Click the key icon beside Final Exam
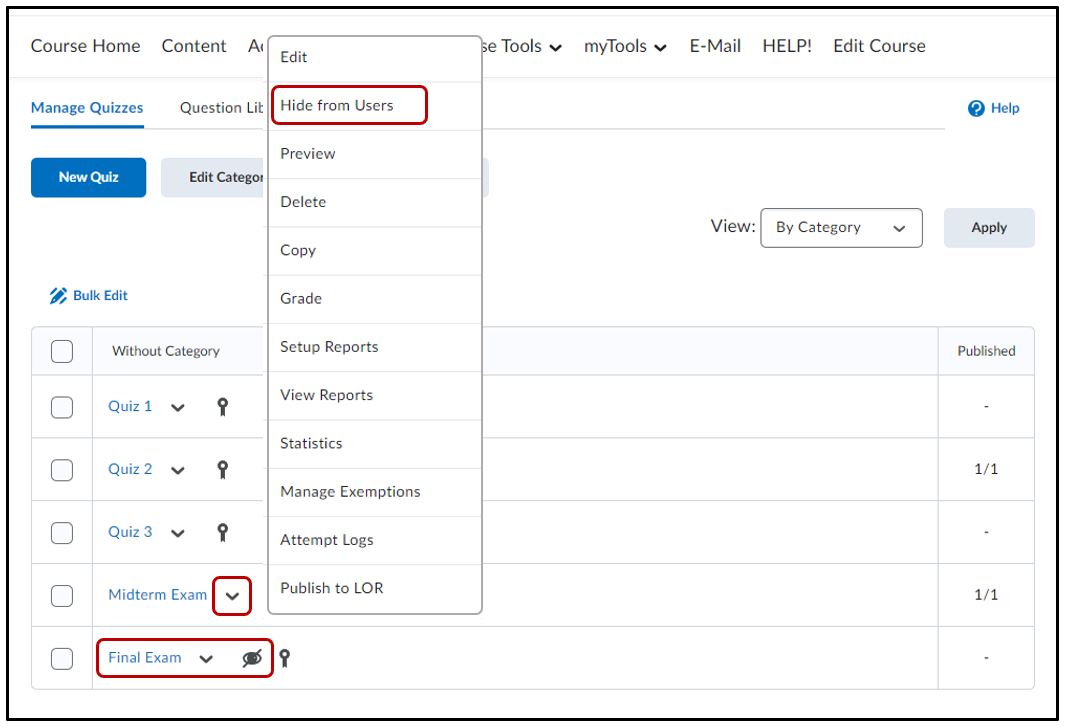Image resolution: width=1065 pixels, height=728 pixels. 285,658
